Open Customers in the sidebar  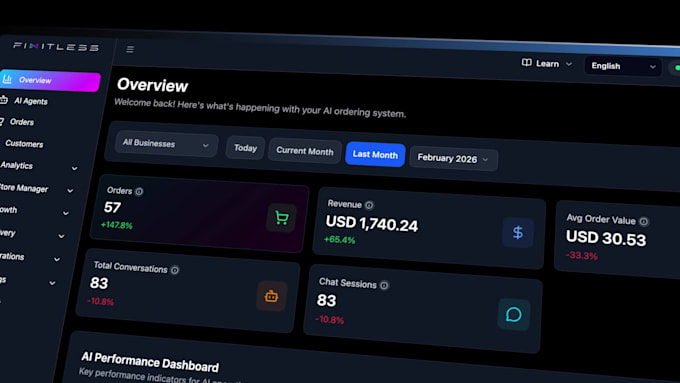(24, 144)
